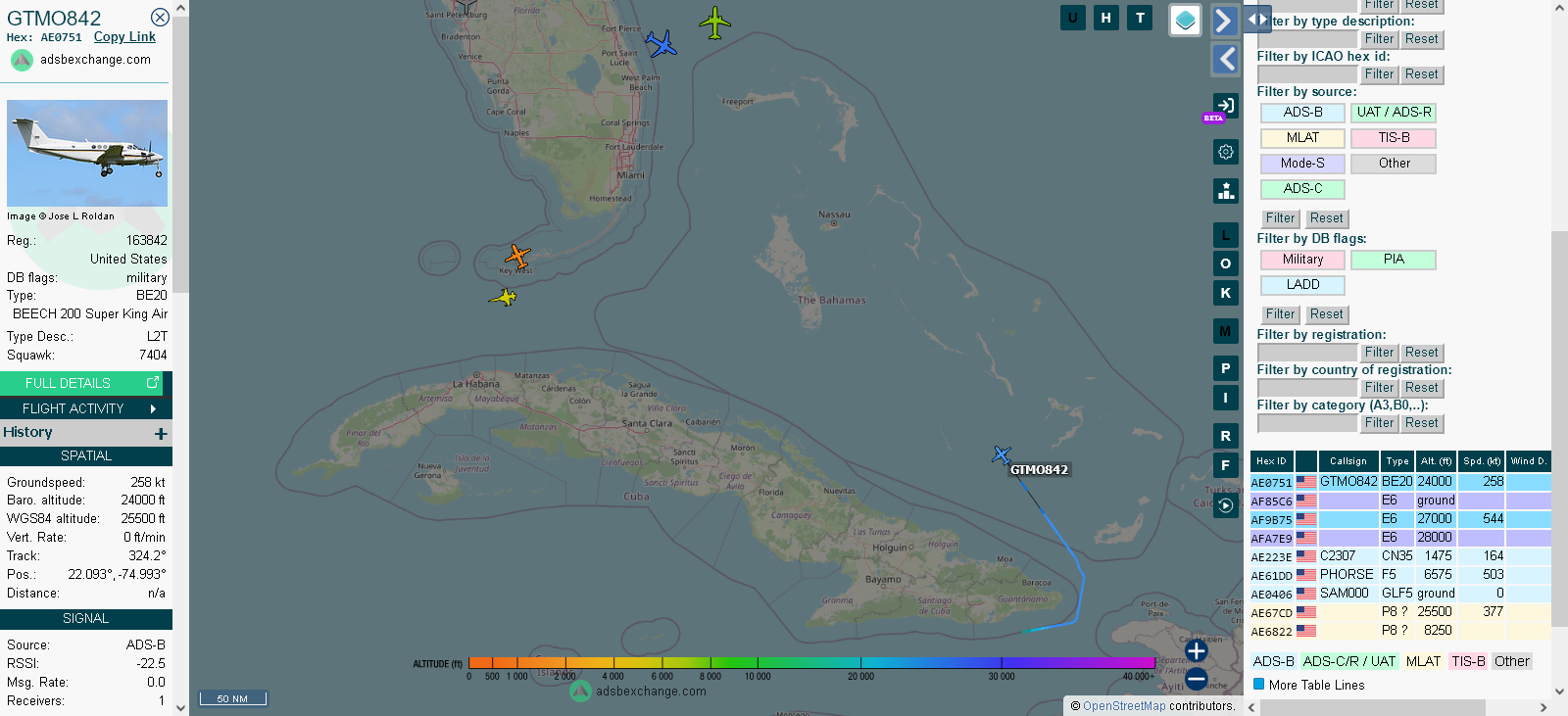Expand the History section with the plus
Image resolution: width=1568 pixels, height=716 pixels.
coord(161,433)
